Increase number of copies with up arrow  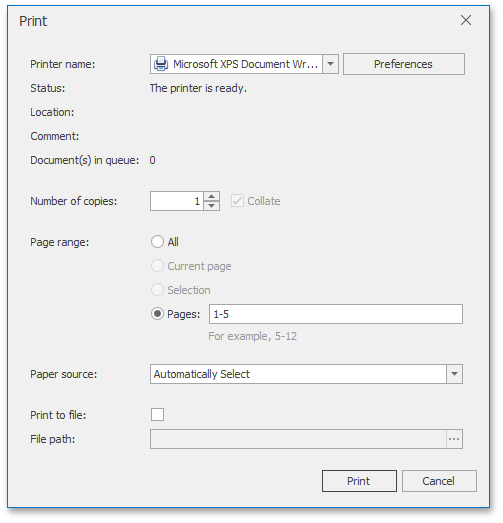pos(211,196)
